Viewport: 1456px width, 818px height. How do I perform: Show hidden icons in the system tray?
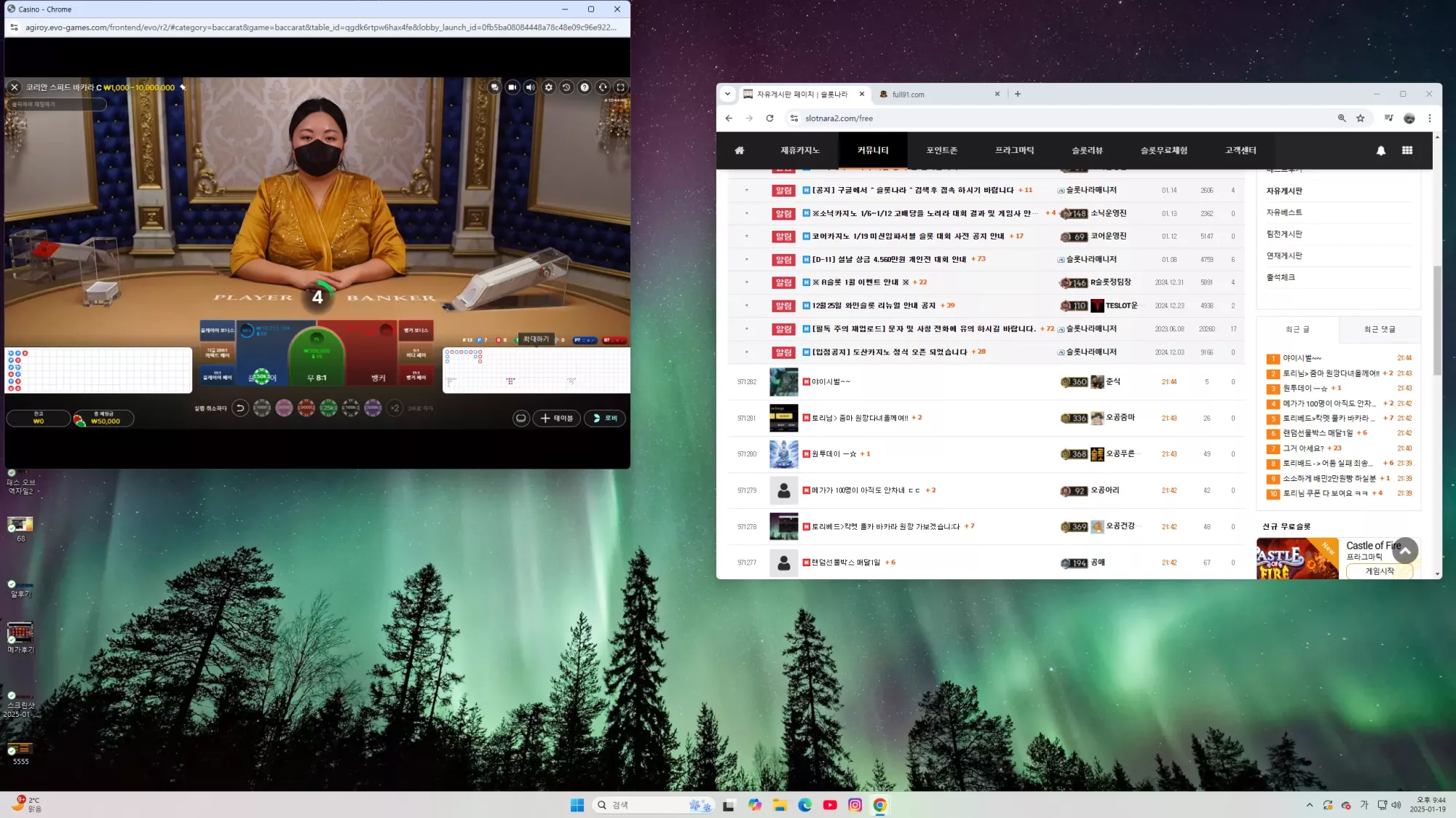pos(1310,805)
